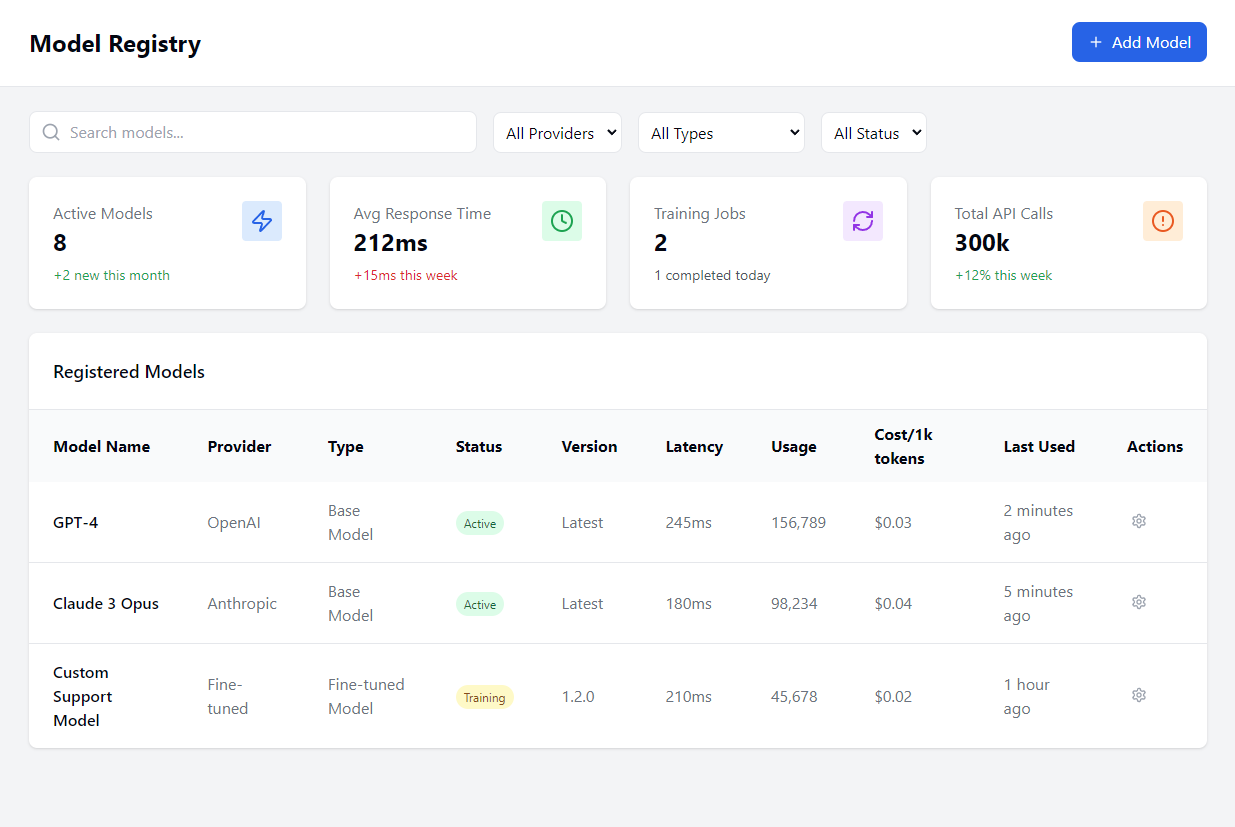
Task: Click the clock icon for Avg Response Time
Action: point(562,221)
